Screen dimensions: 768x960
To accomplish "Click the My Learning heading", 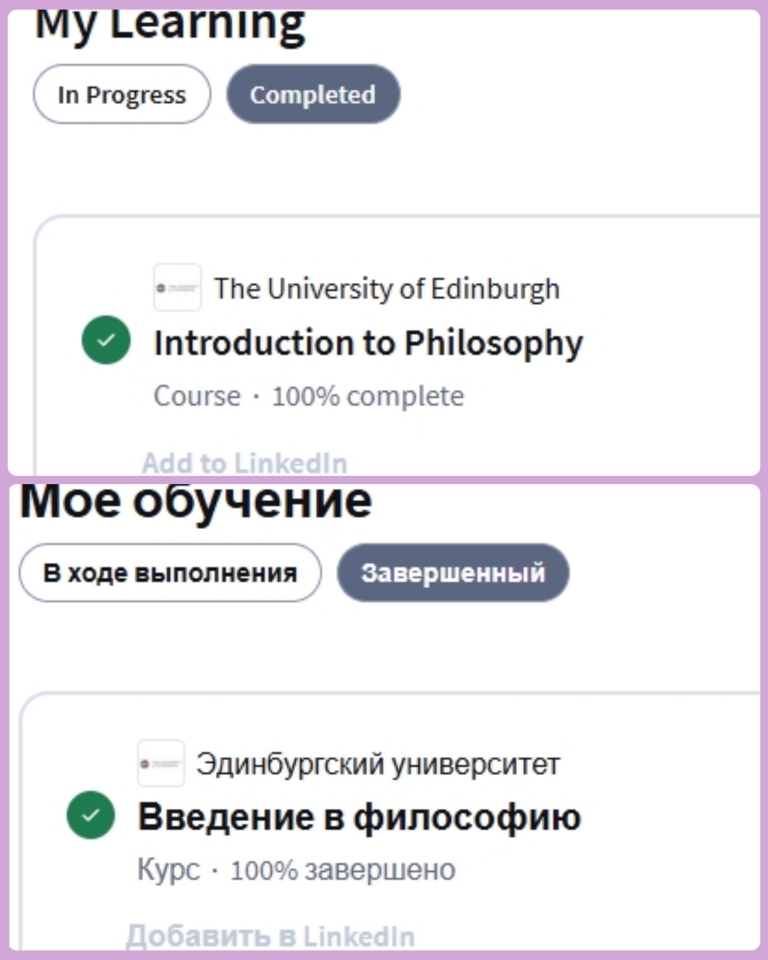I will click(170, 25).
